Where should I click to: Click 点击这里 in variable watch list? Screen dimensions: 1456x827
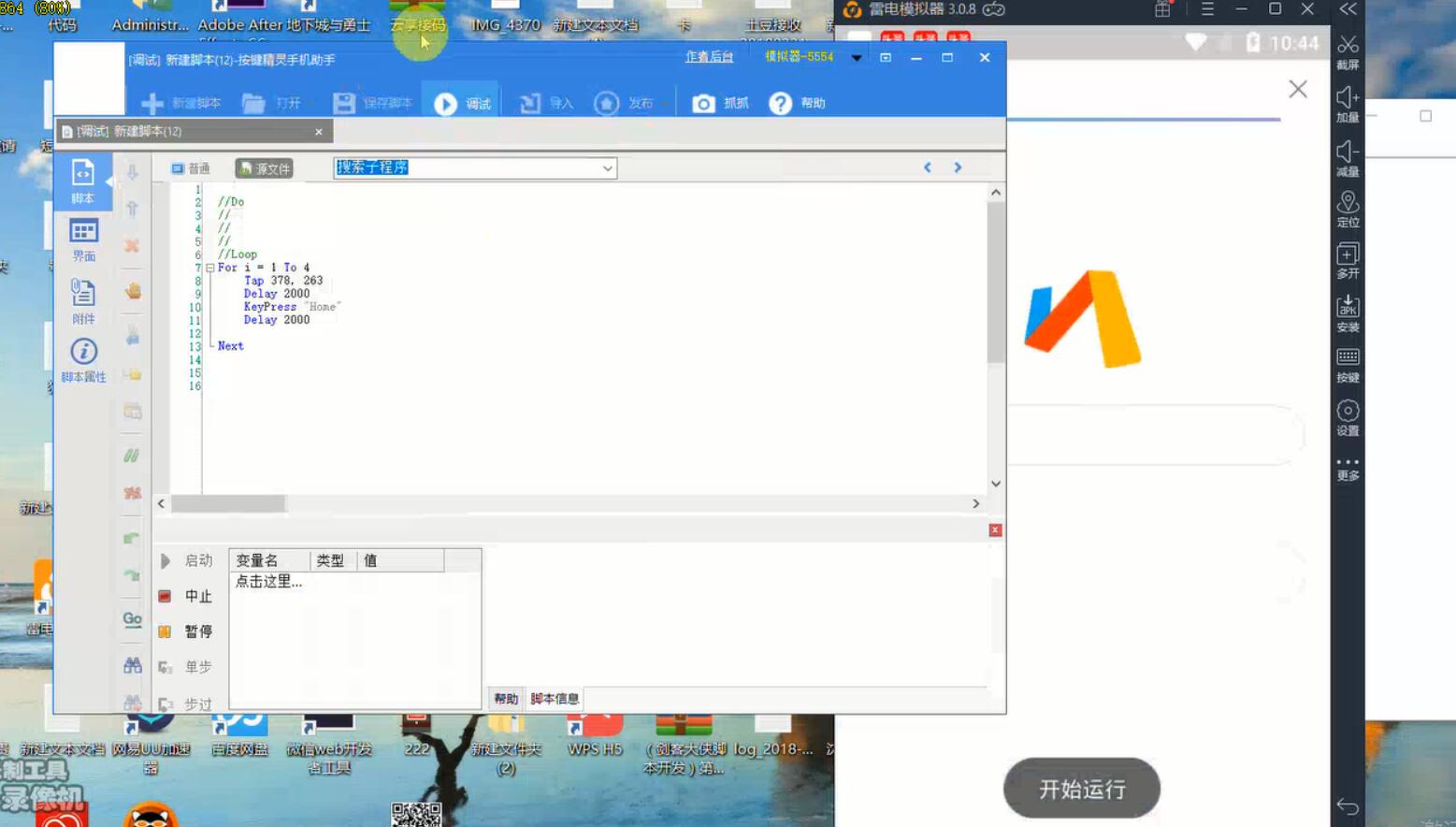pos(268,581)
